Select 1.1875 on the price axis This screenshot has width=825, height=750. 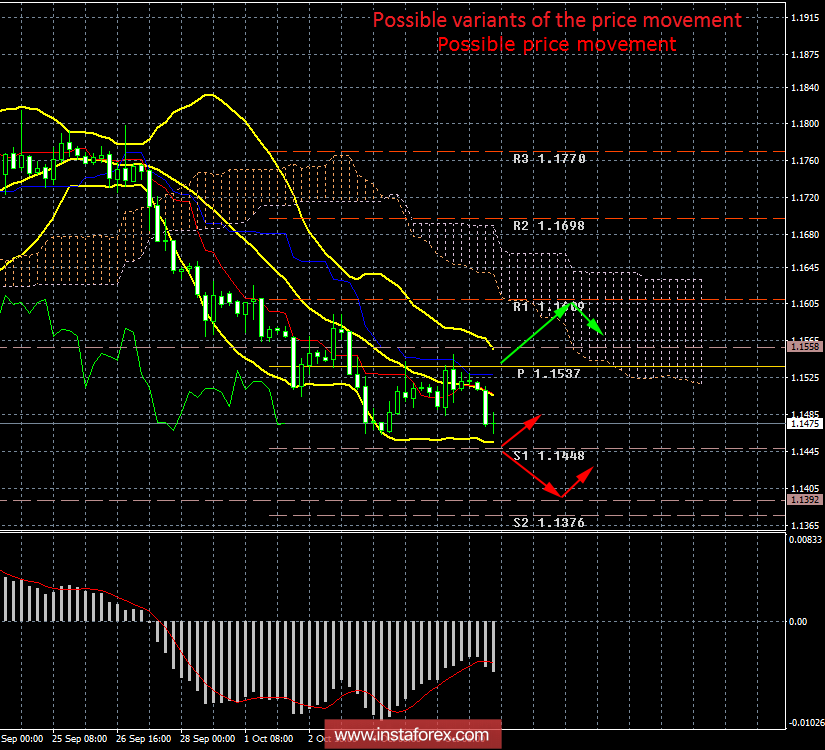(x=805, y=55)
